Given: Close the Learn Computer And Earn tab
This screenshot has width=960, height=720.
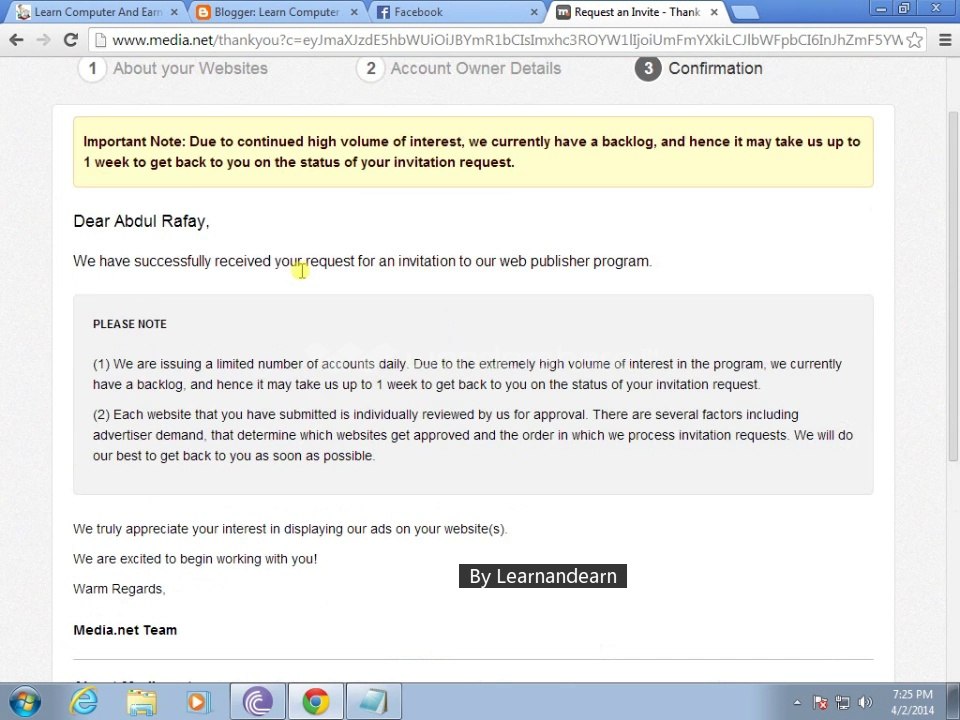Looking at the screenshot, I should (174, 12).
